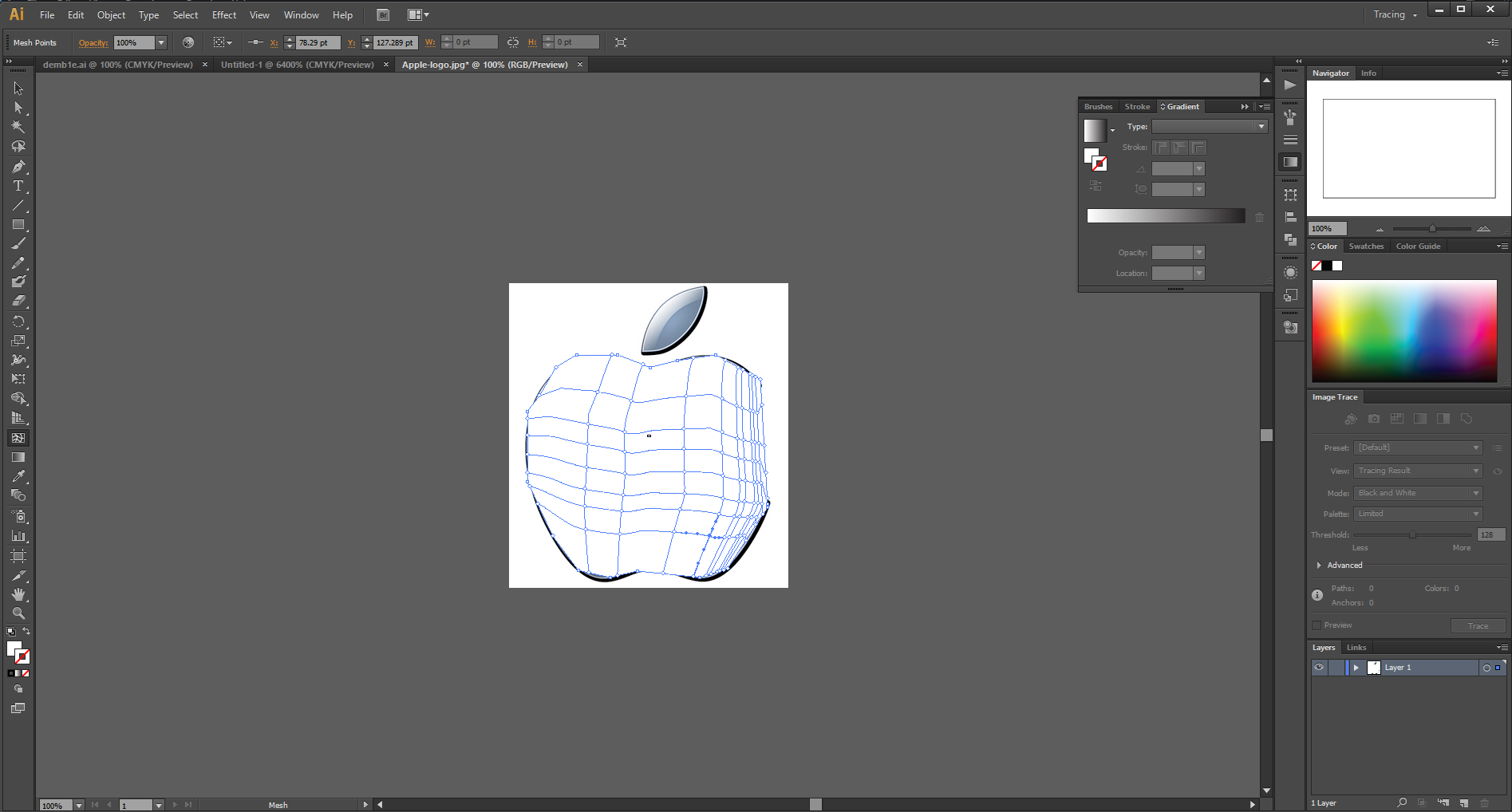Switch to the Links panel tab
Image resolution: width=1512 pixels, height=812 pixels.
[x=1356, y=648]
